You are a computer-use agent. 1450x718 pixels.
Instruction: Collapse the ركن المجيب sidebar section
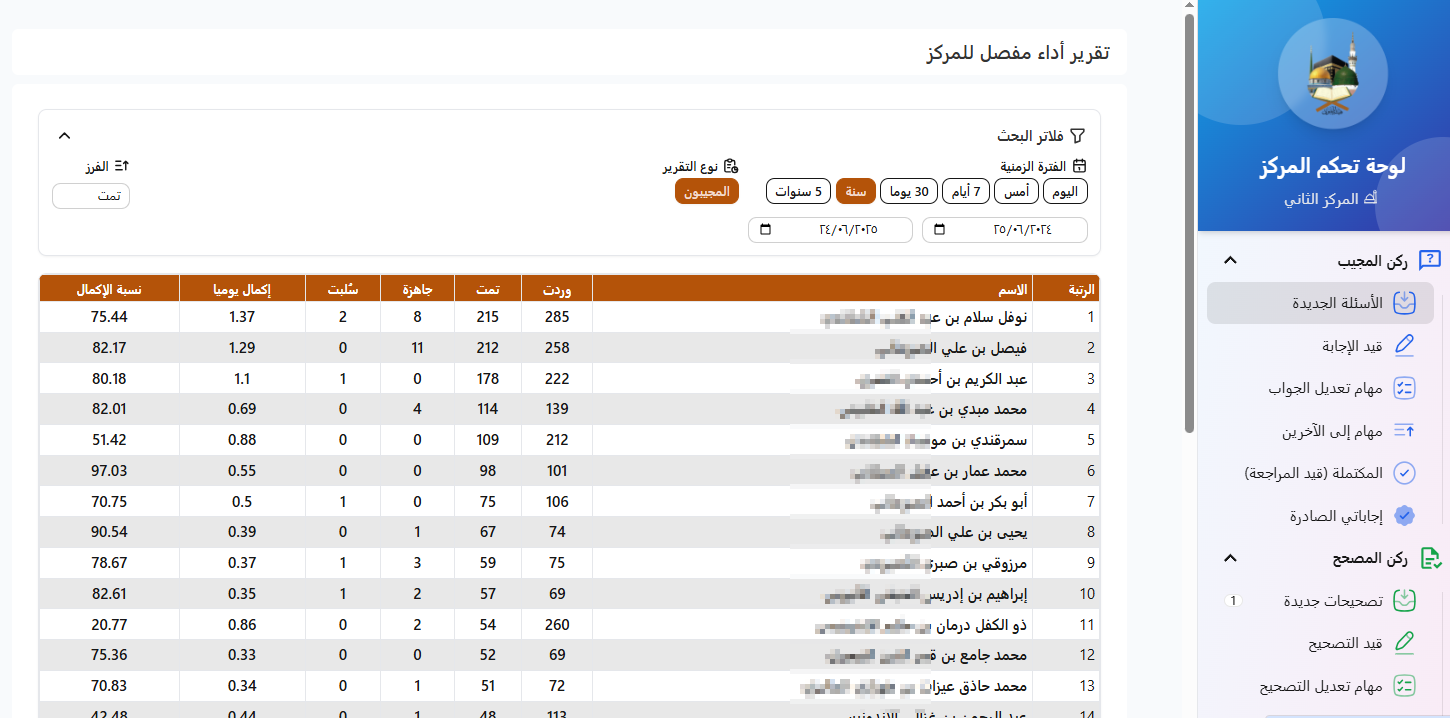tap(1231, 261)
